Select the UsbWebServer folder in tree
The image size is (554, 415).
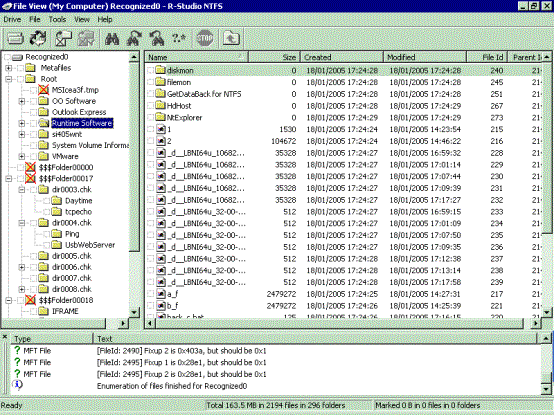tap(90, 245)
